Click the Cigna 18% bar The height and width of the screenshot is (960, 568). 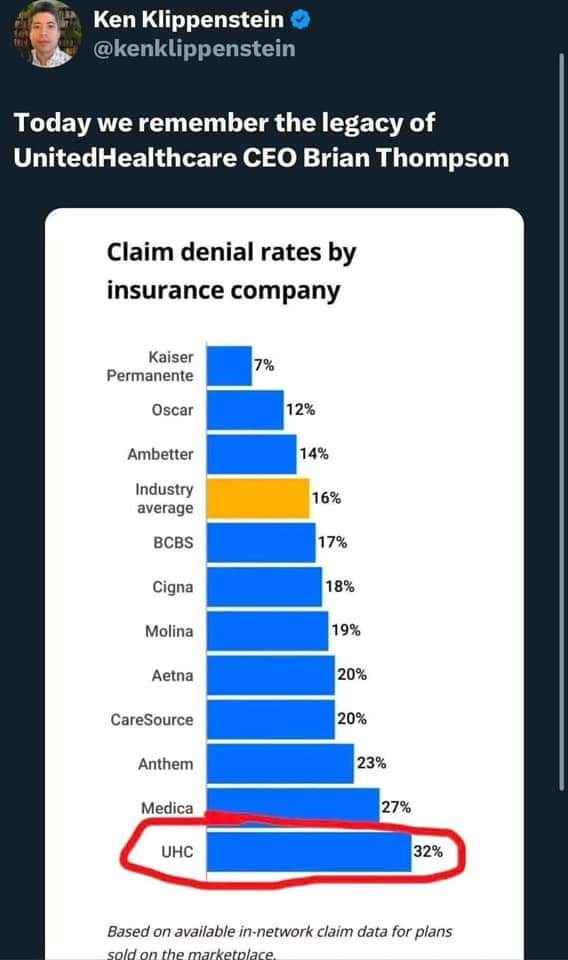coord(264,587)
